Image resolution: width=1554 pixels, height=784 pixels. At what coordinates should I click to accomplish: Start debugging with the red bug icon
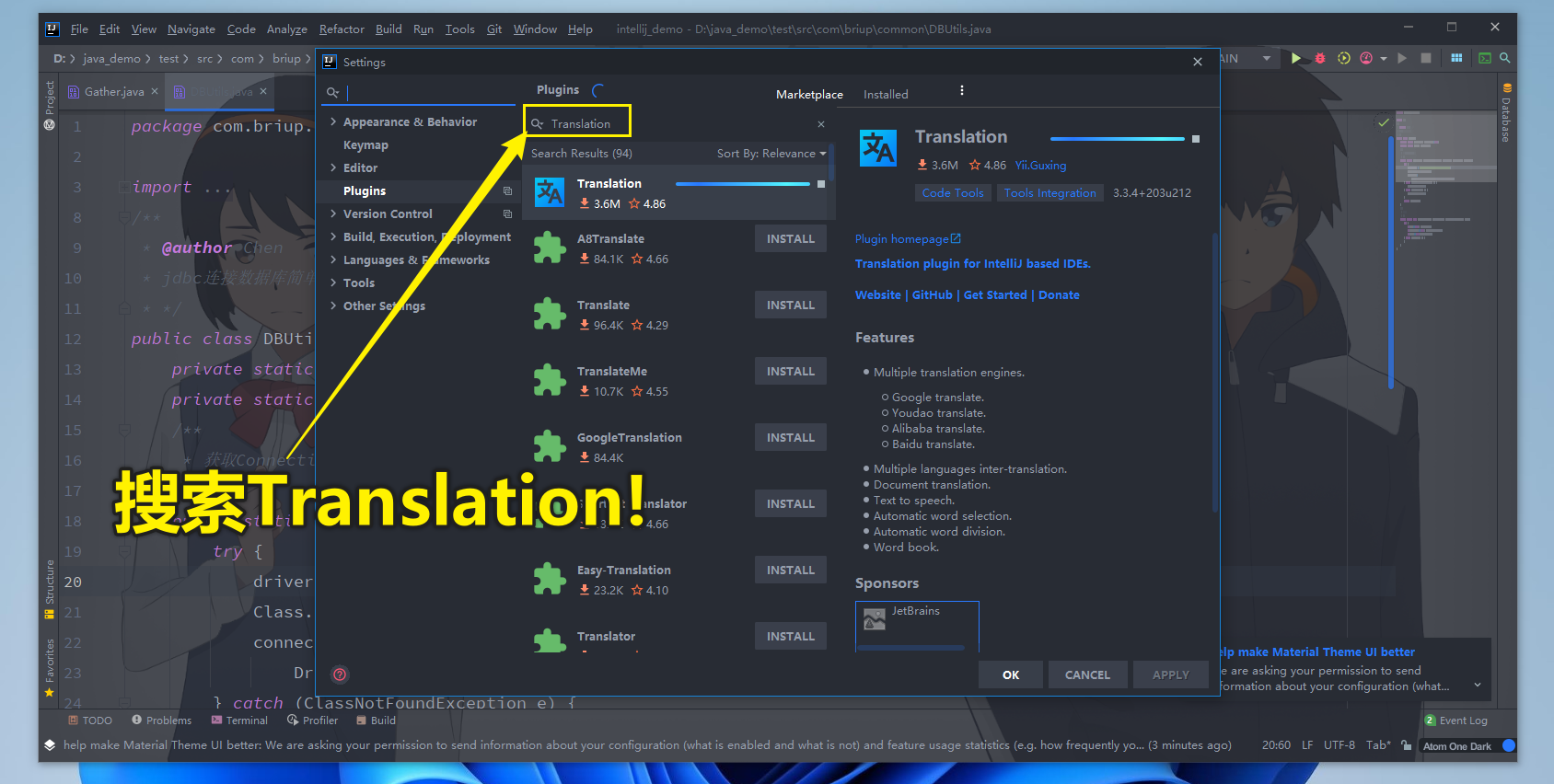[x=1319, y=58]
